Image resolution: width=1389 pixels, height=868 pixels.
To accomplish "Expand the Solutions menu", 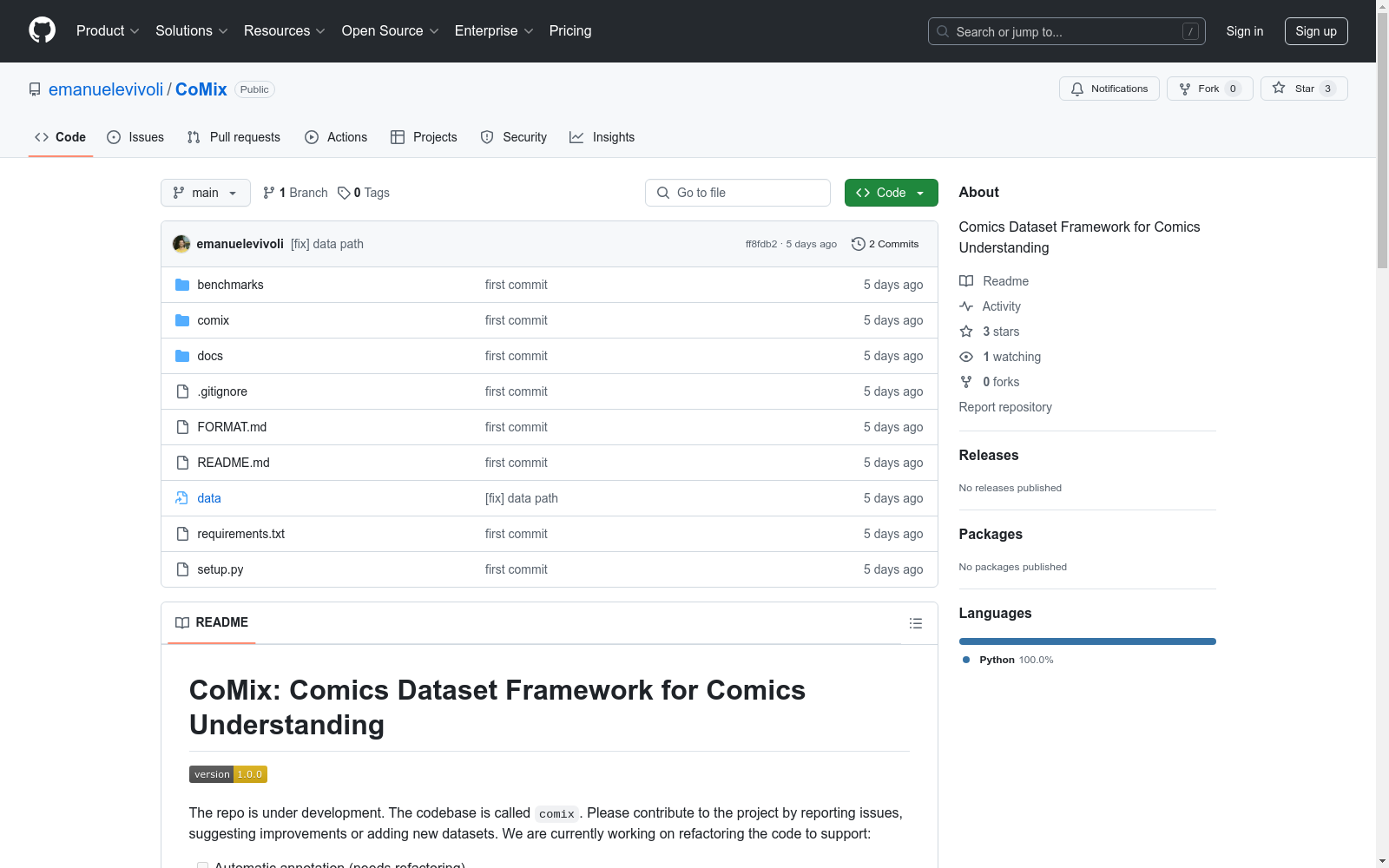I will (x=192, y=30).
